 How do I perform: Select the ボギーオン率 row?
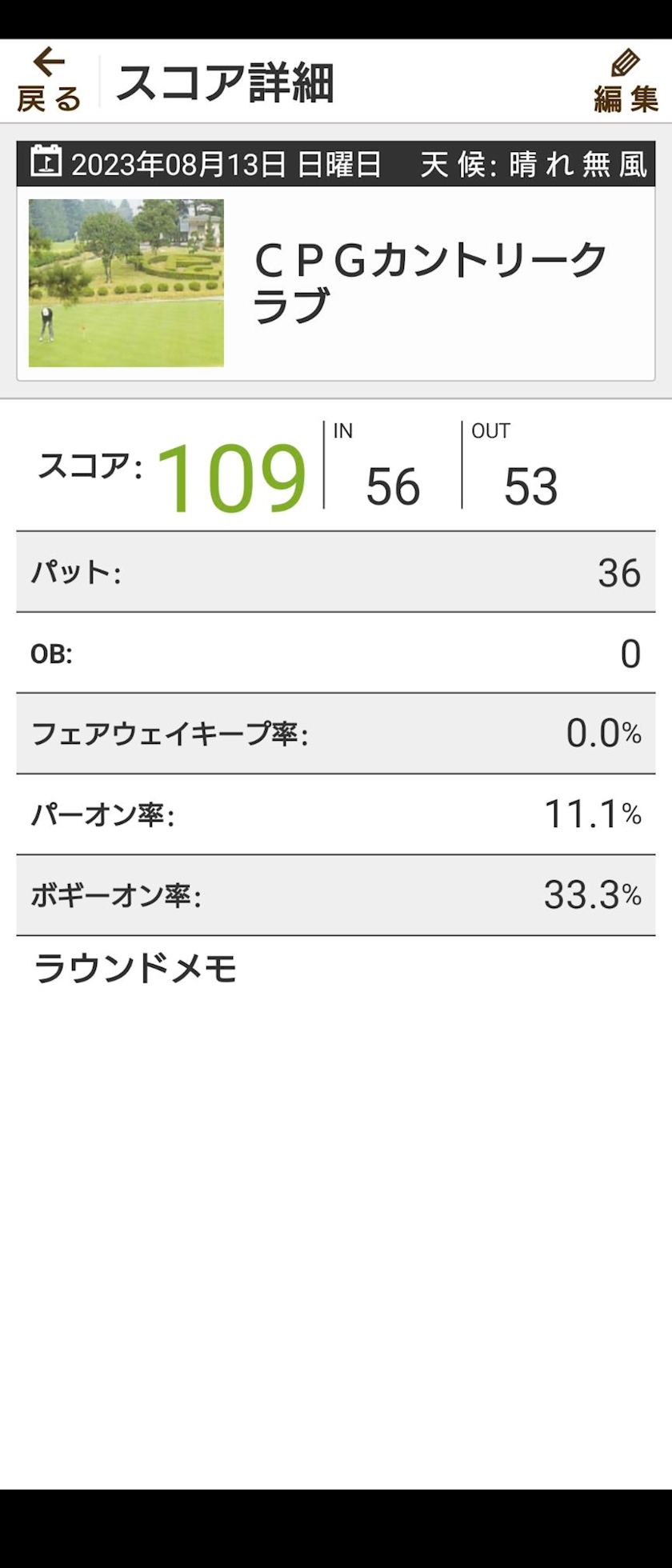pos(336,895)
